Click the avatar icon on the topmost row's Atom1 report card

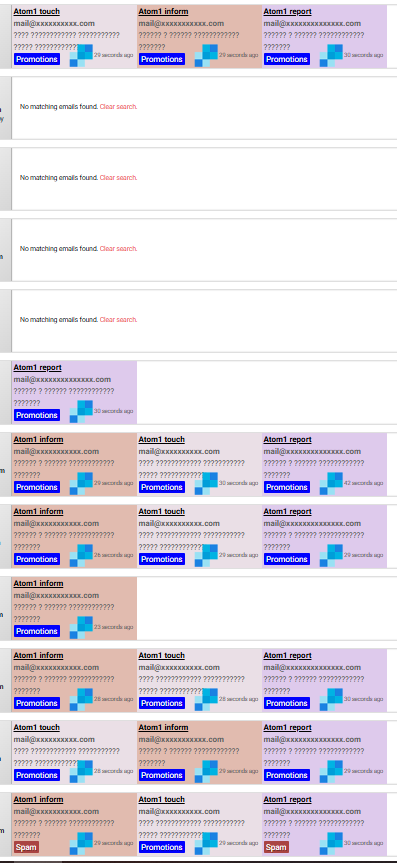click(331, 55)
